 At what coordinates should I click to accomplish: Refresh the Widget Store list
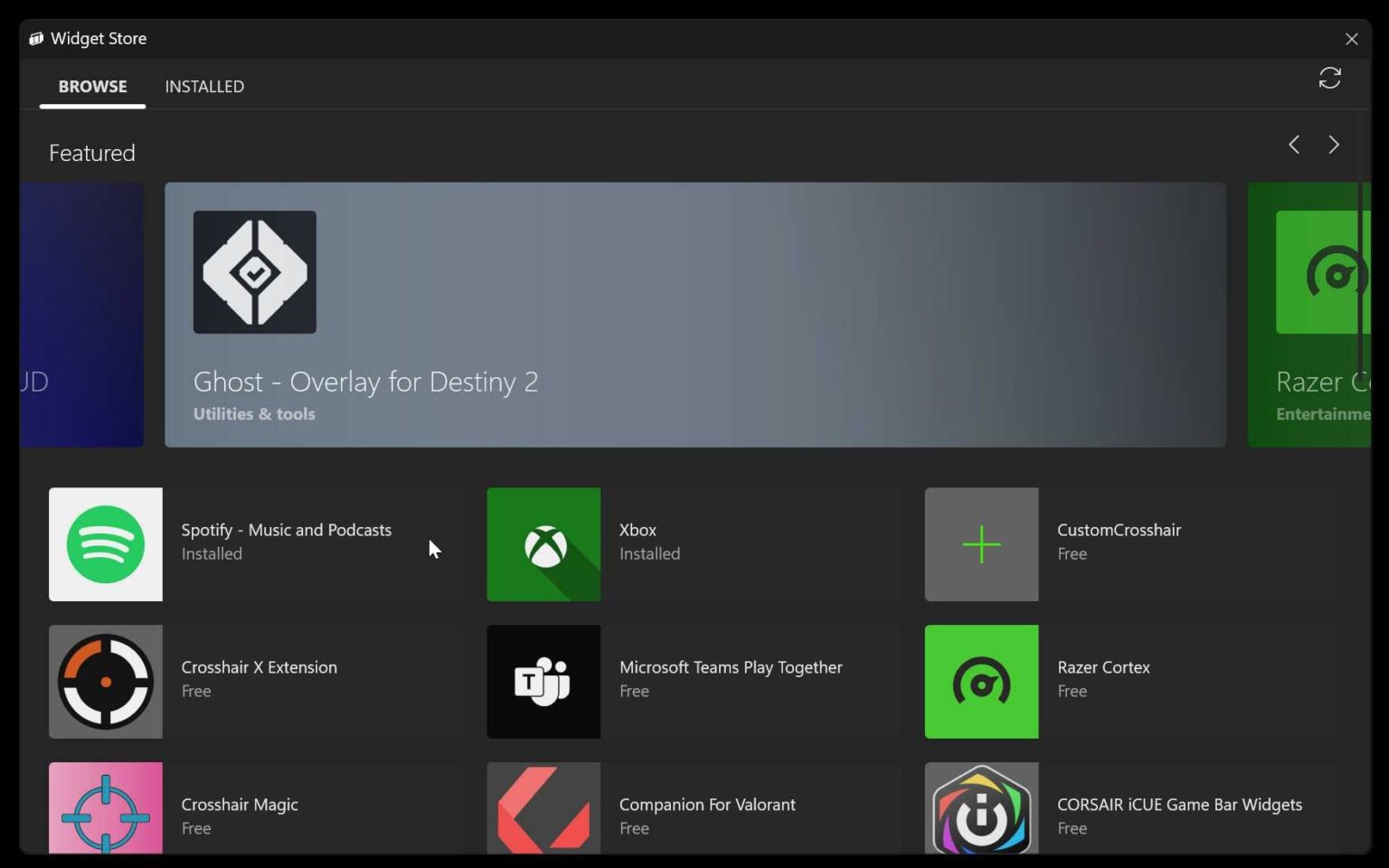(x=1329, y=79)
